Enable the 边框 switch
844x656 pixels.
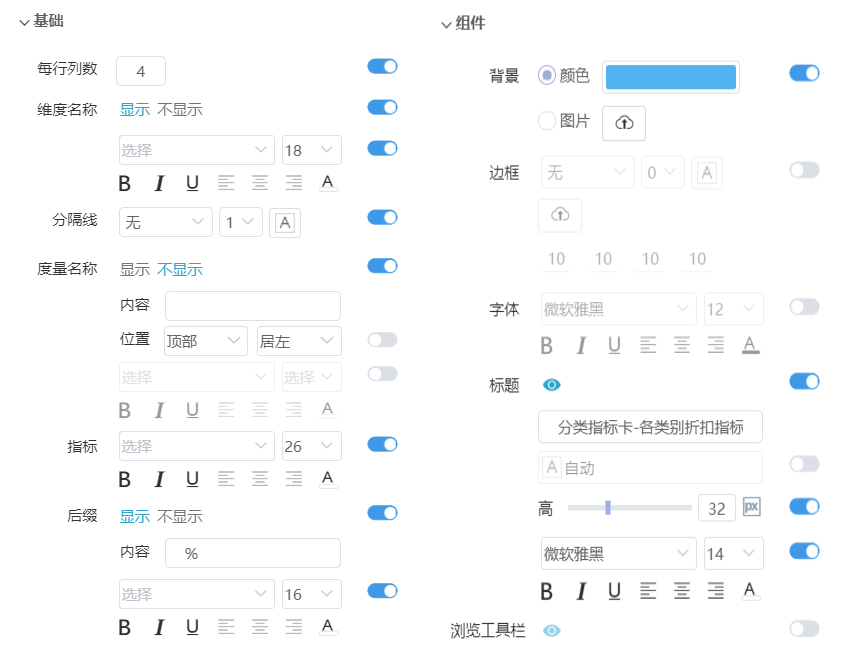coord(804,171)
